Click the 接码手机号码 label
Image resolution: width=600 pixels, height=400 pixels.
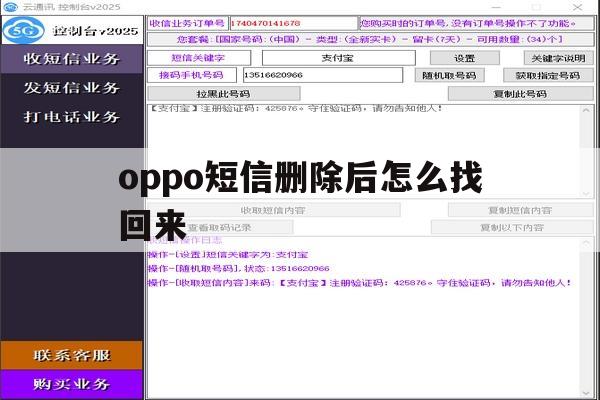[192, 75]
